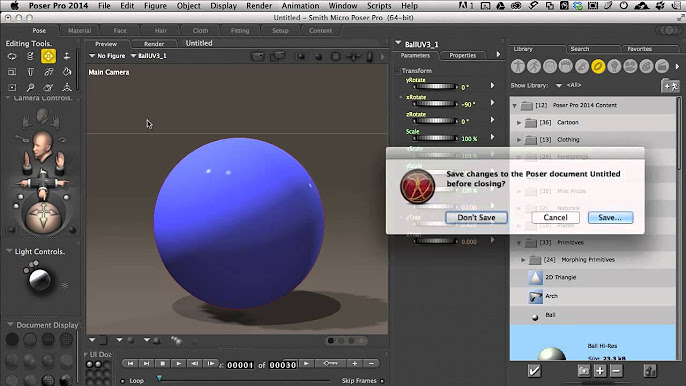Click Cancel in the save dialog
Image resolution: width=686 pixels, height=386 pixels.
pyautogui.click(x=555, y=218)
